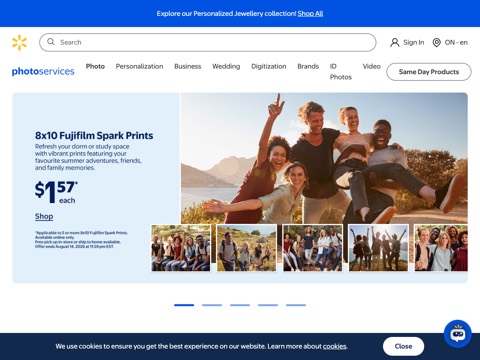
Task: Click thumbnail of silhouettes raising arms
Action: click(378, 248)
